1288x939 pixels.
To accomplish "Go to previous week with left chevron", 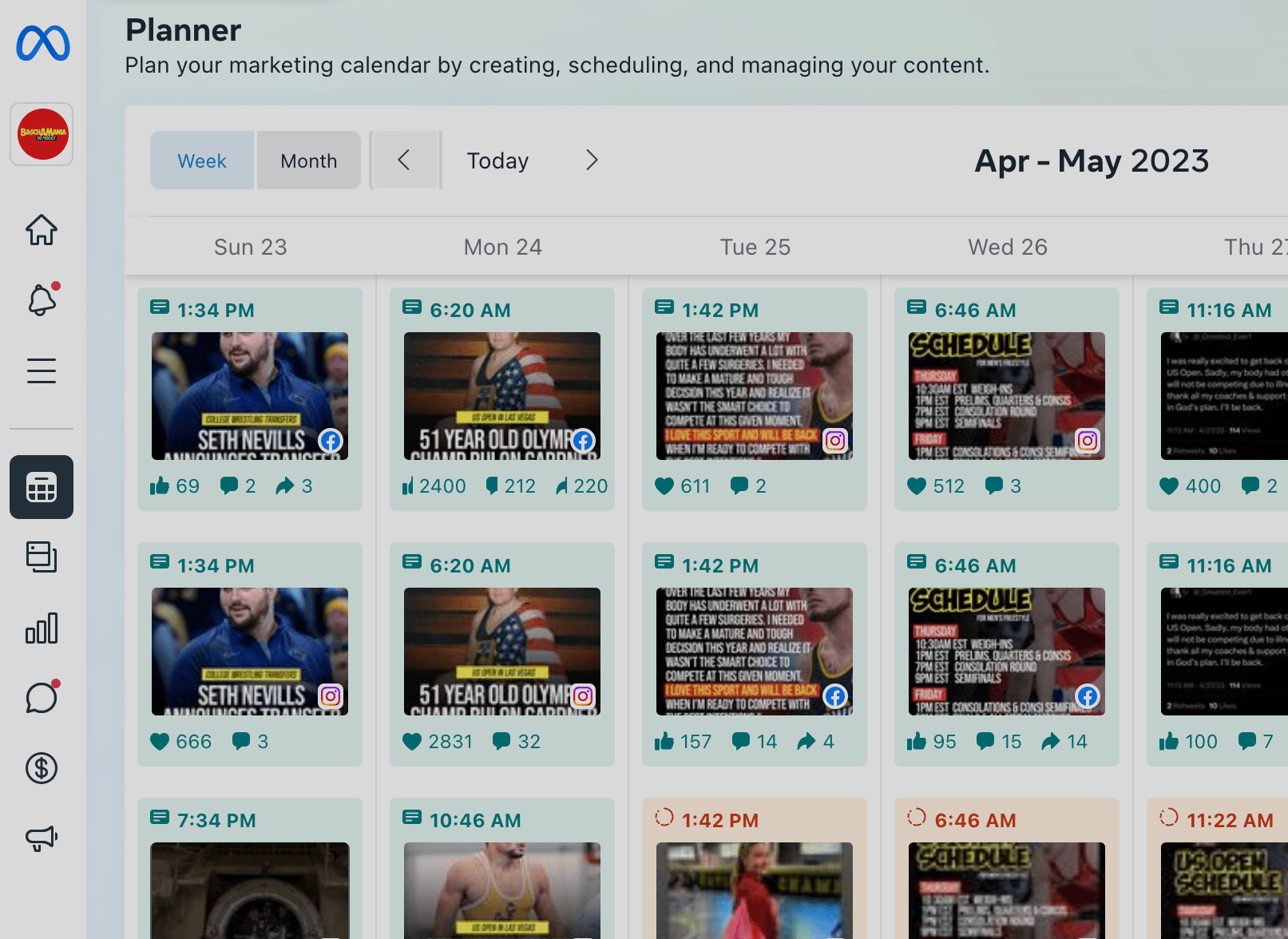I will 405,160.
